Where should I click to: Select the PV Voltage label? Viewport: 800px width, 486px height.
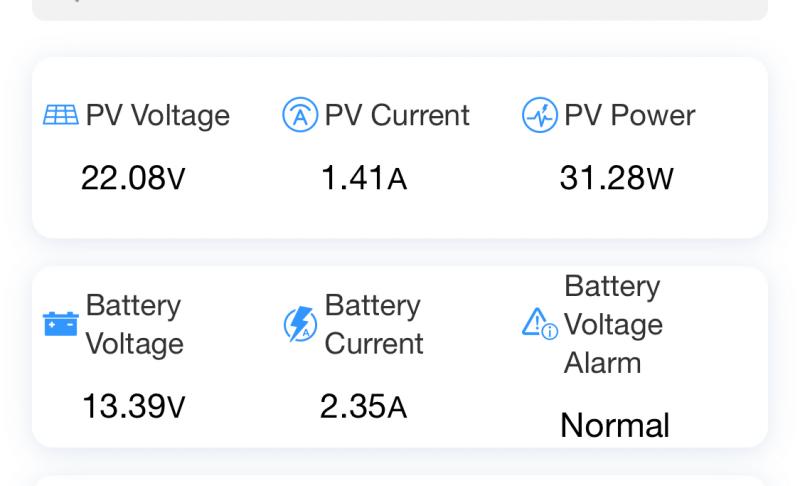[x=157, y=116]
